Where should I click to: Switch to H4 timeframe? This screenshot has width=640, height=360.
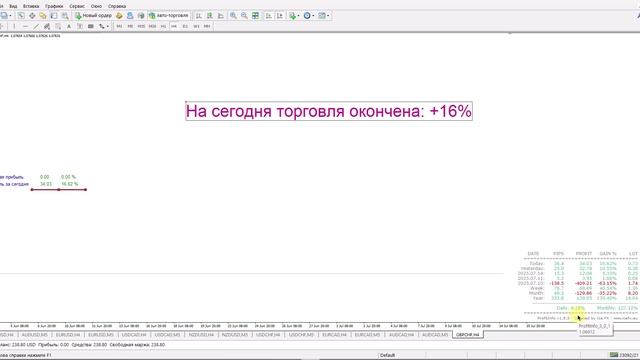click(x=174, y=26)
